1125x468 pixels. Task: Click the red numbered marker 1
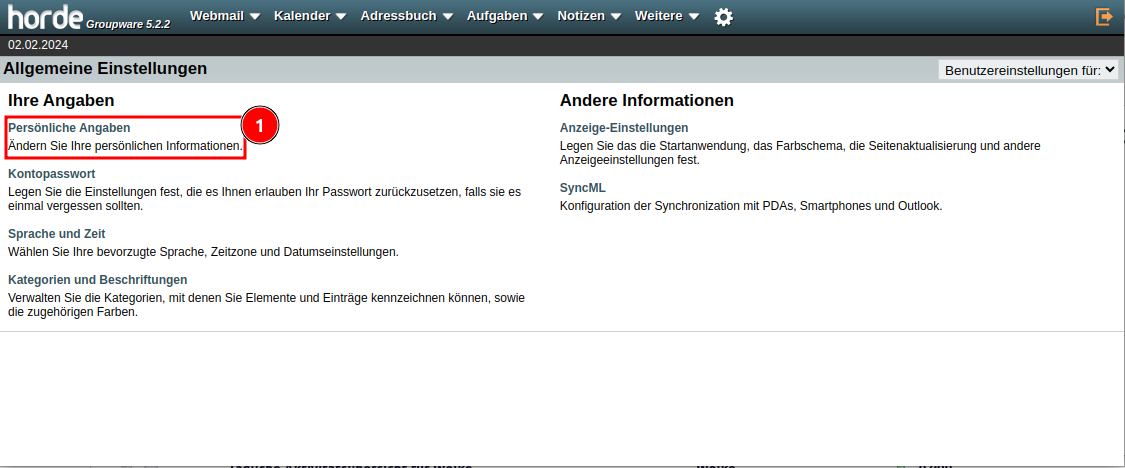pyautogui.click(x=259, y=125)
